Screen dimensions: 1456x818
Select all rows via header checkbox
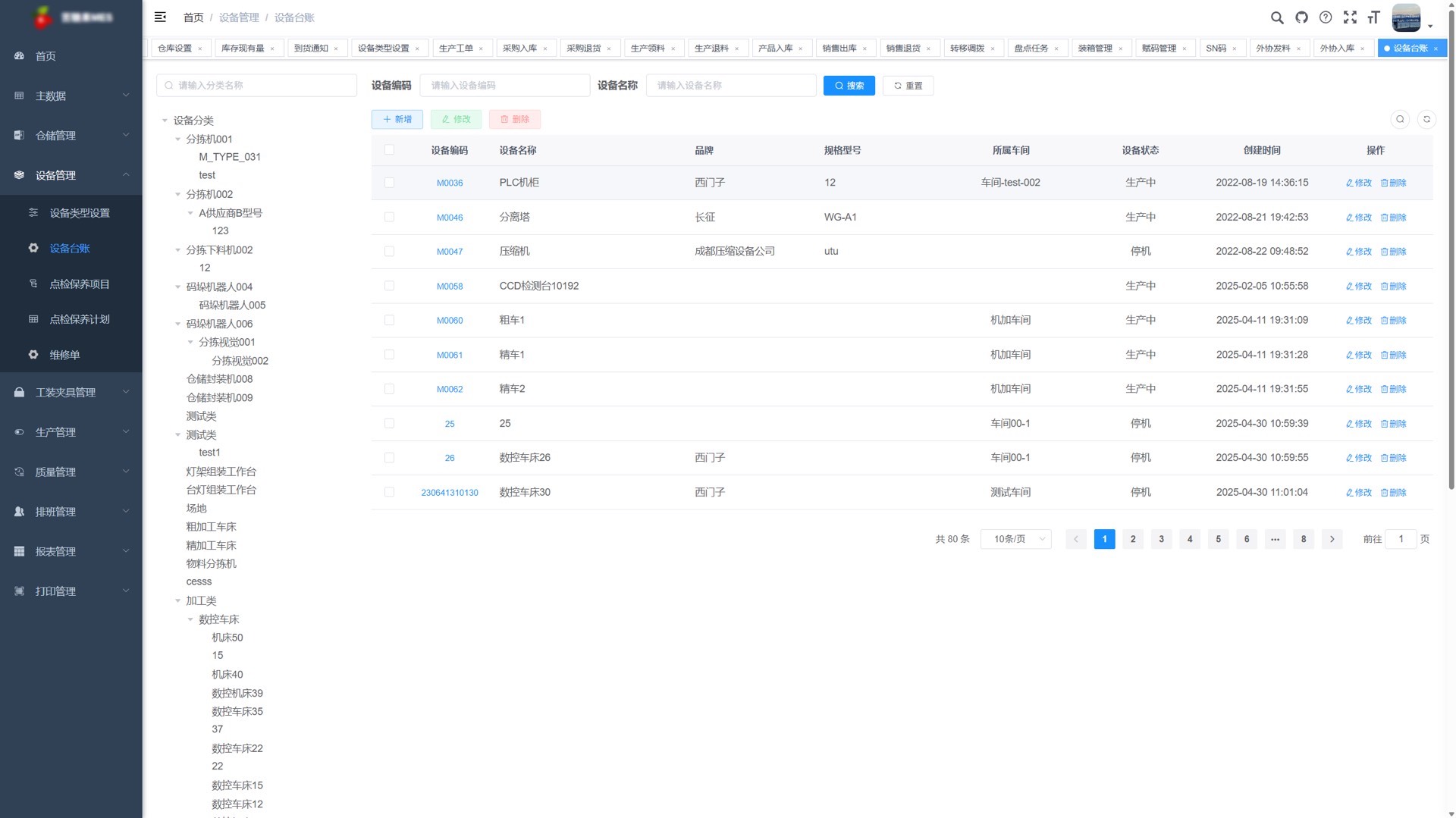[389, 150]
